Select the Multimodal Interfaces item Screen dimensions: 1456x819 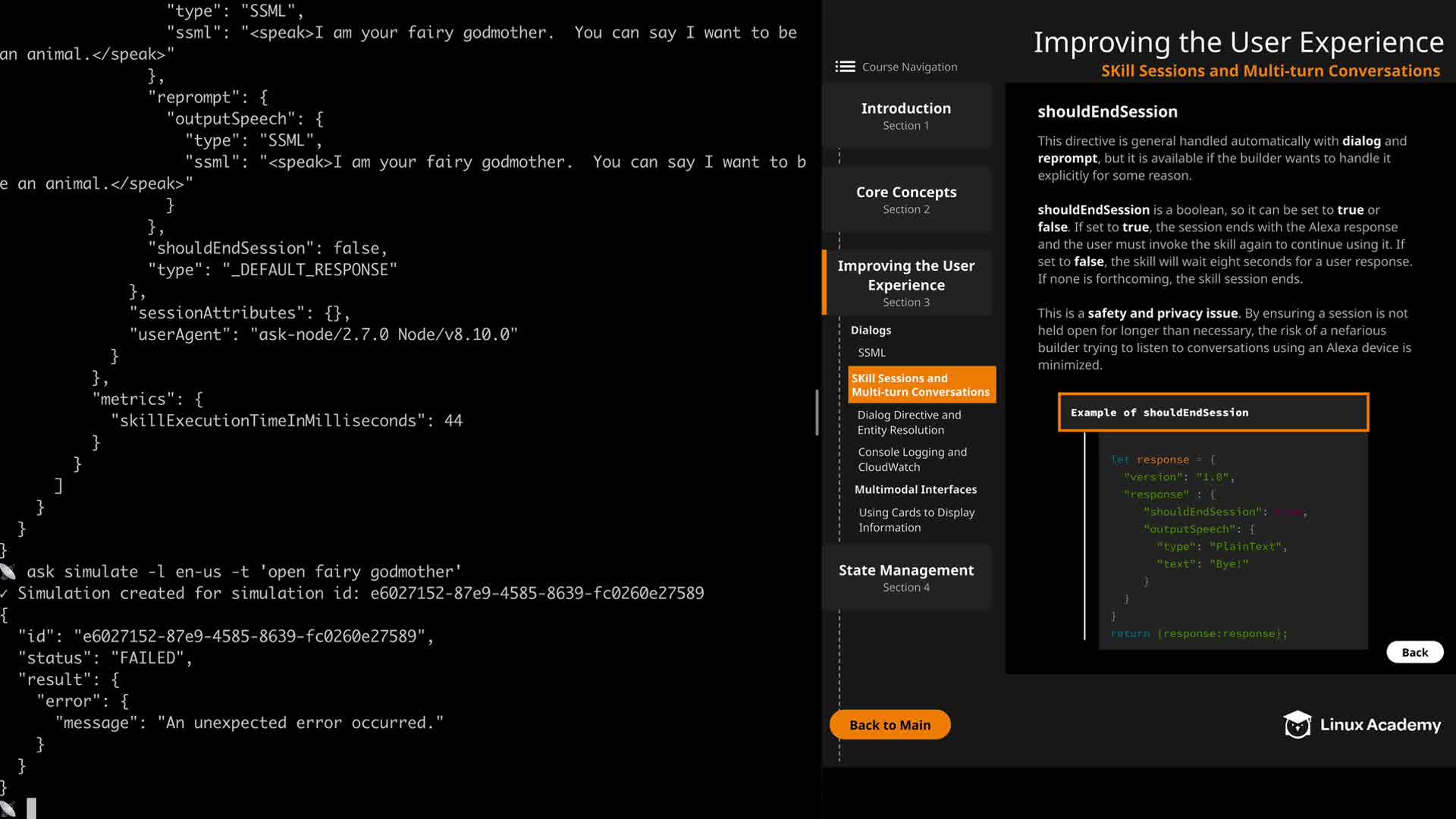(915, 490)
